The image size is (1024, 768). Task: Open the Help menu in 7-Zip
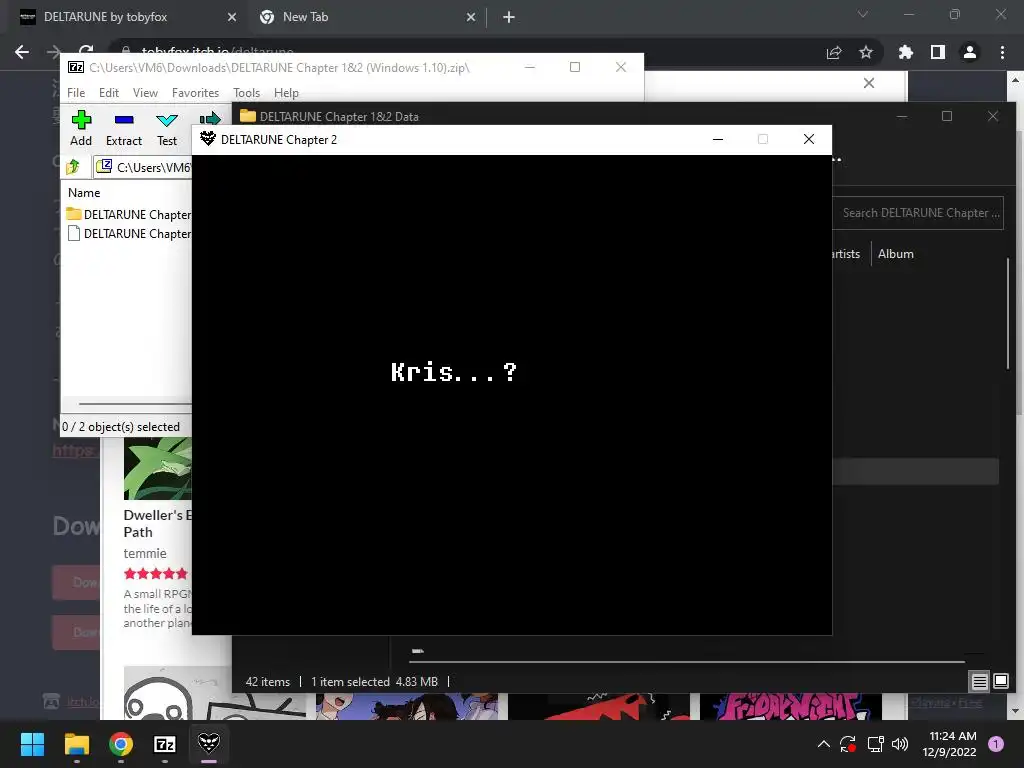(x=286, y=93)
